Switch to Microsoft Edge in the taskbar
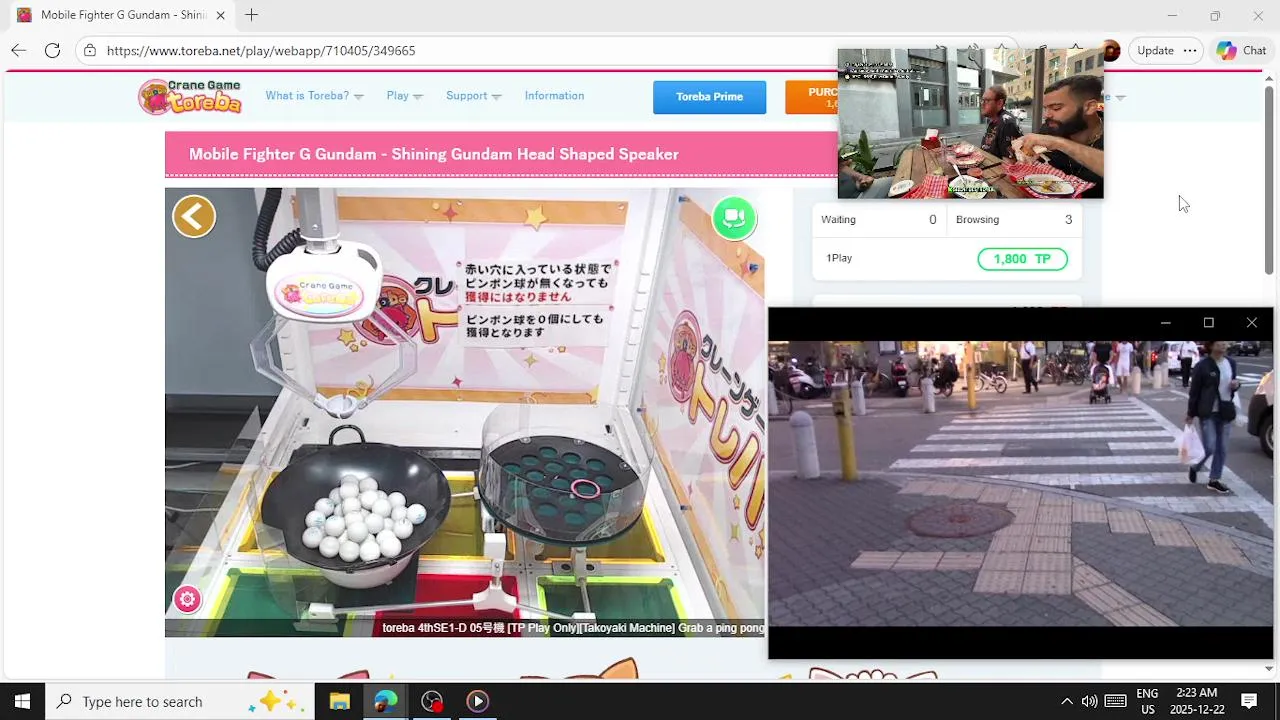Screen dimensions: 1280x720 386,701
